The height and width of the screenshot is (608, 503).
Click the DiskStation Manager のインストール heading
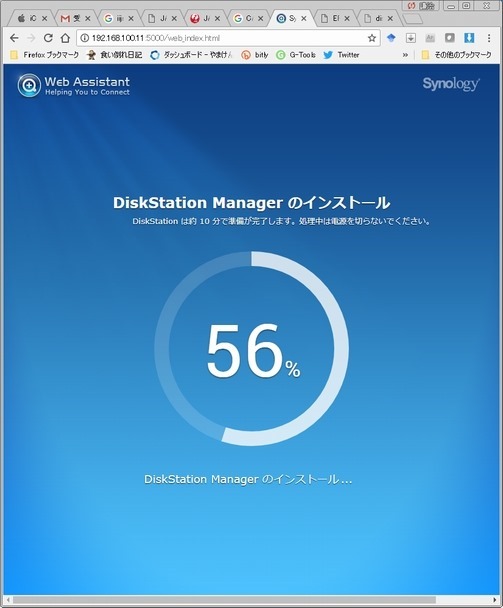(251, 203)
